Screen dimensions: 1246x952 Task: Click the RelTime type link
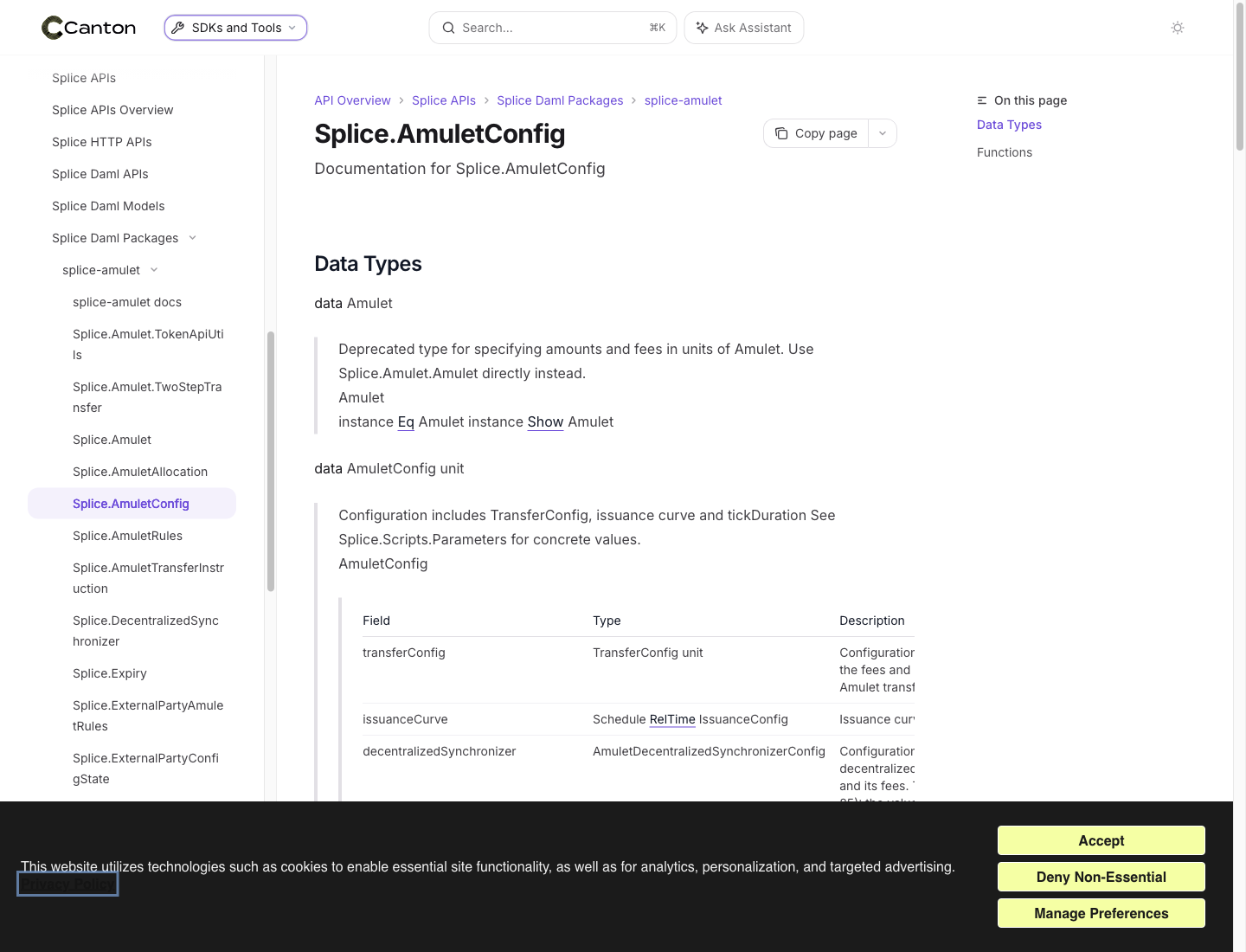click(x=672, y=719)
